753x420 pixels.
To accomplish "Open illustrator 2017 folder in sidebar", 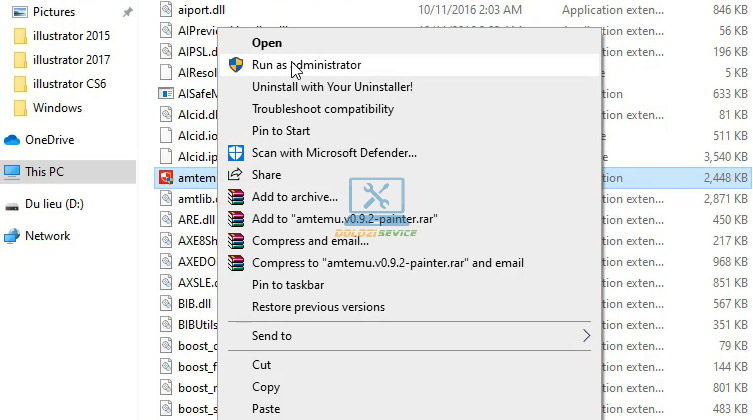I will tap(71, 60).
